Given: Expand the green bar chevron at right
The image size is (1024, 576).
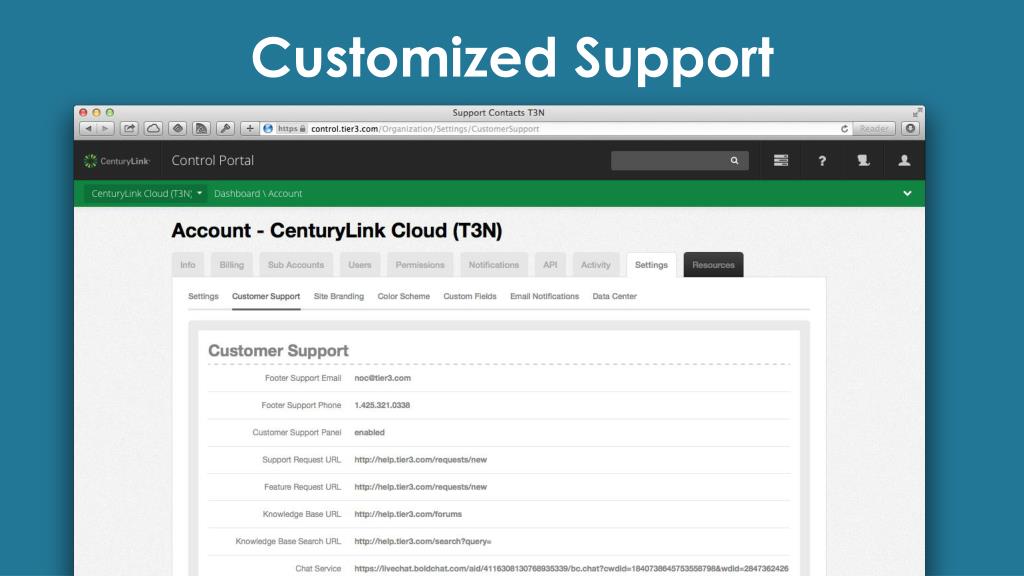Looking at the screenshot, I should pos(907,193).
